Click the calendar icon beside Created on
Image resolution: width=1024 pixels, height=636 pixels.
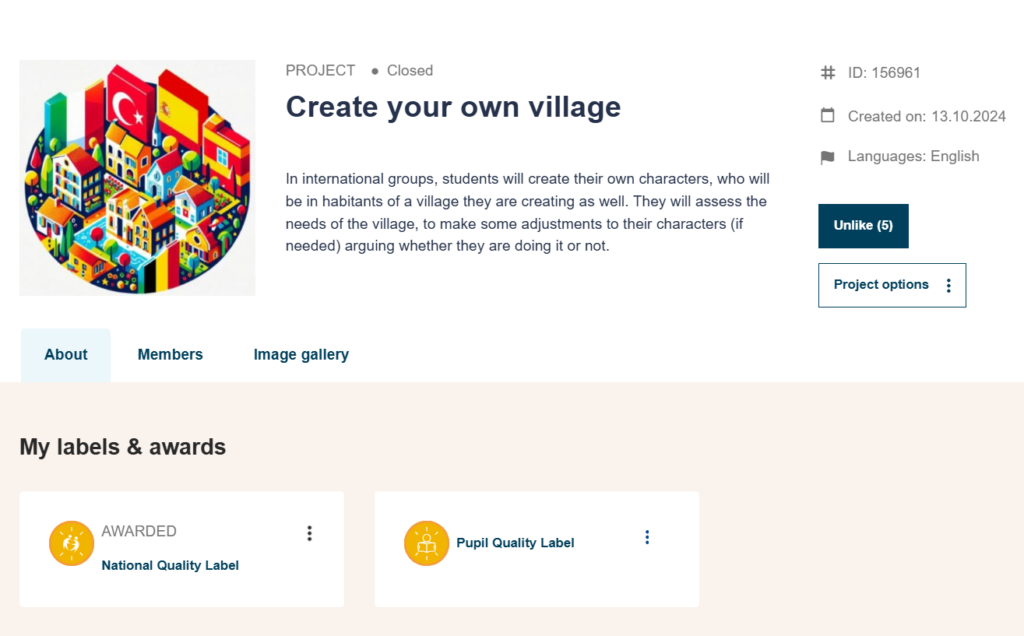[x=827, y=116]
